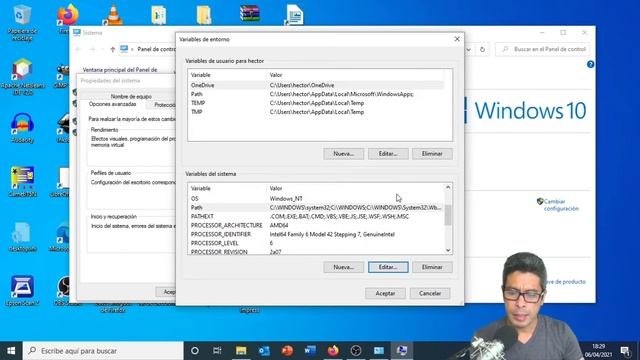
Task: Open the Epson Scan desktop shortcut
Action: tap(22, 291)
